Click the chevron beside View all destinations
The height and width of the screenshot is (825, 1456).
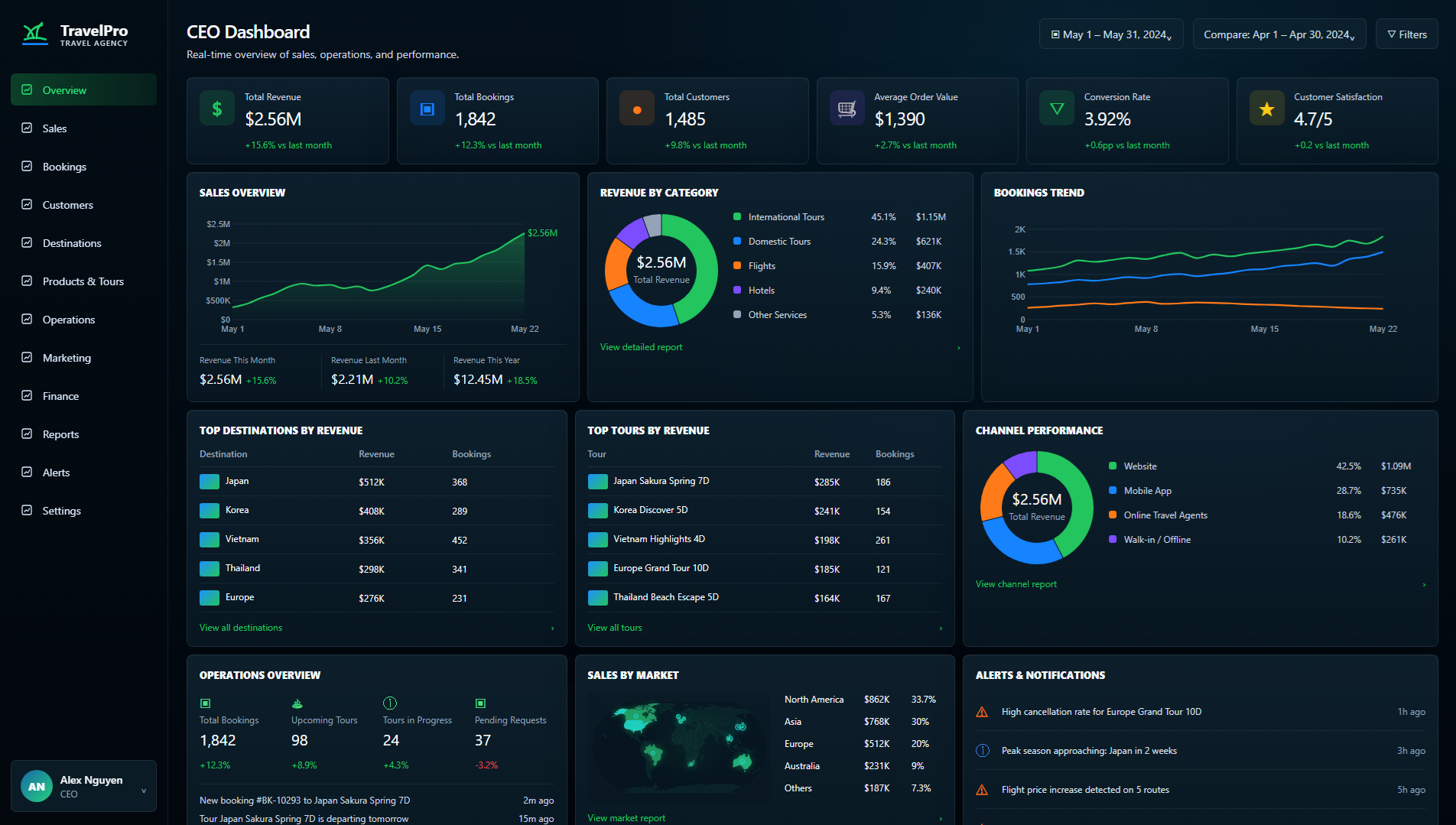tap(553, 628)
